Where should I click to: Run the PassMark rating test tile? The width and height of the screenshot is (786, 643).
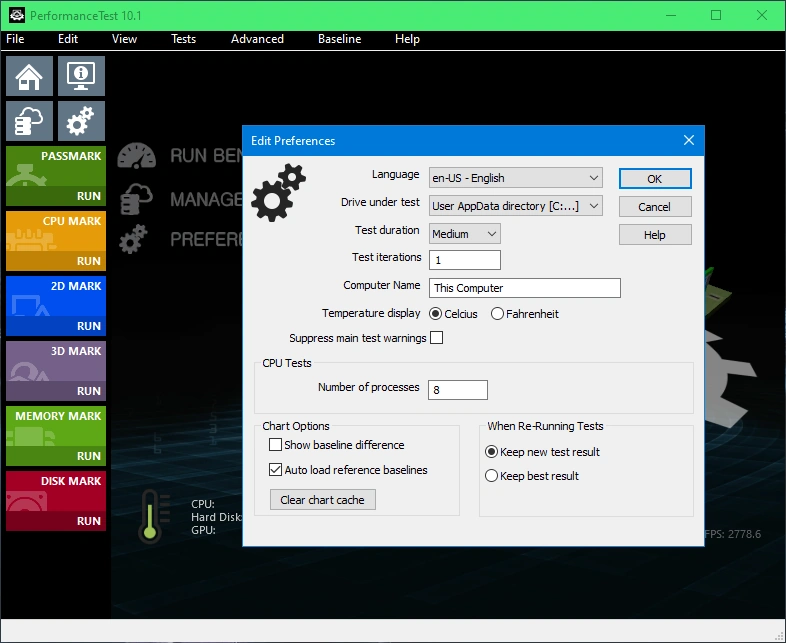coord(56,176)
